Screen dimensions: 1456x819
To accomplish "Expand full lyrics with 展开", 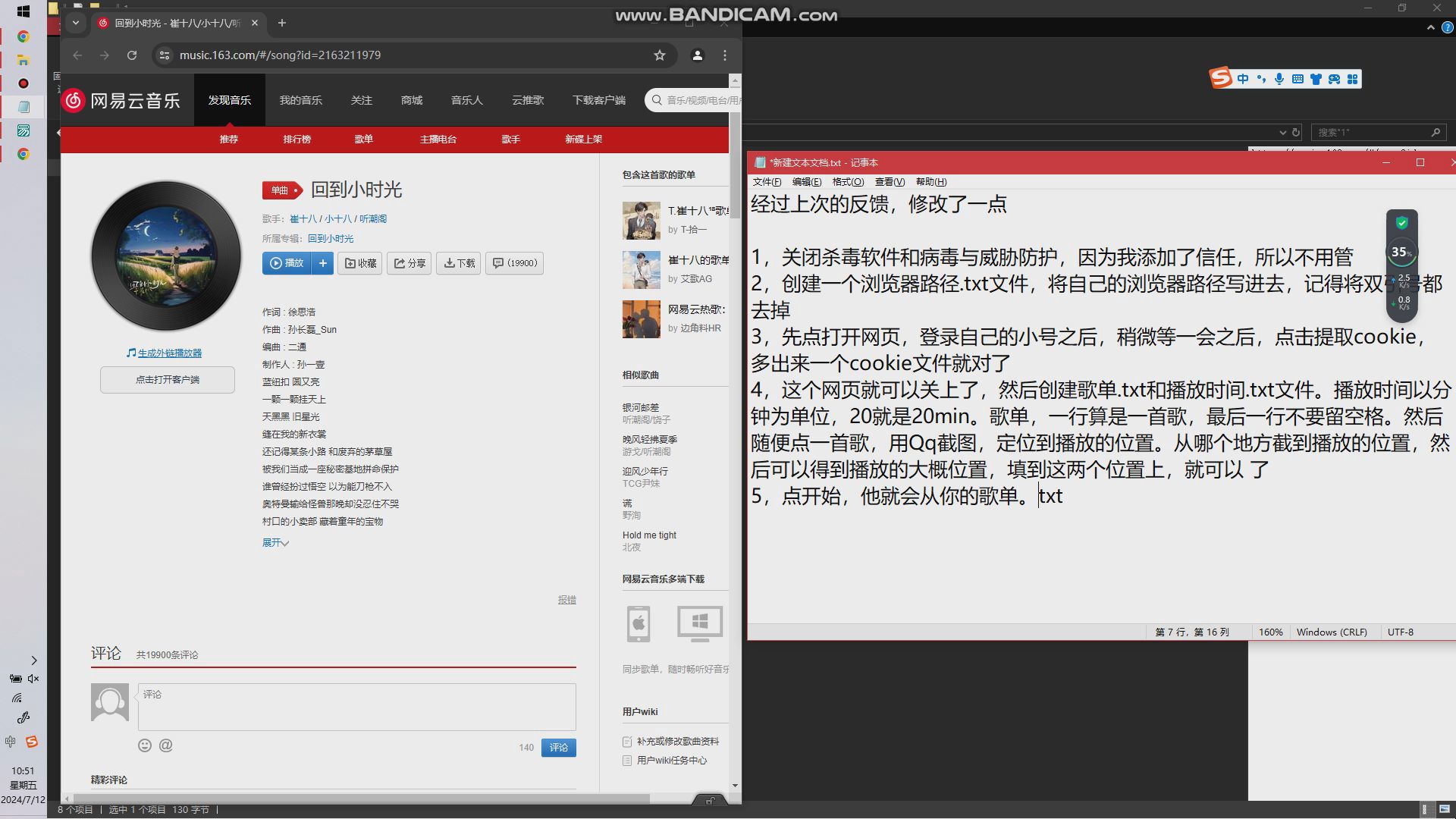I will coord(275,543).
